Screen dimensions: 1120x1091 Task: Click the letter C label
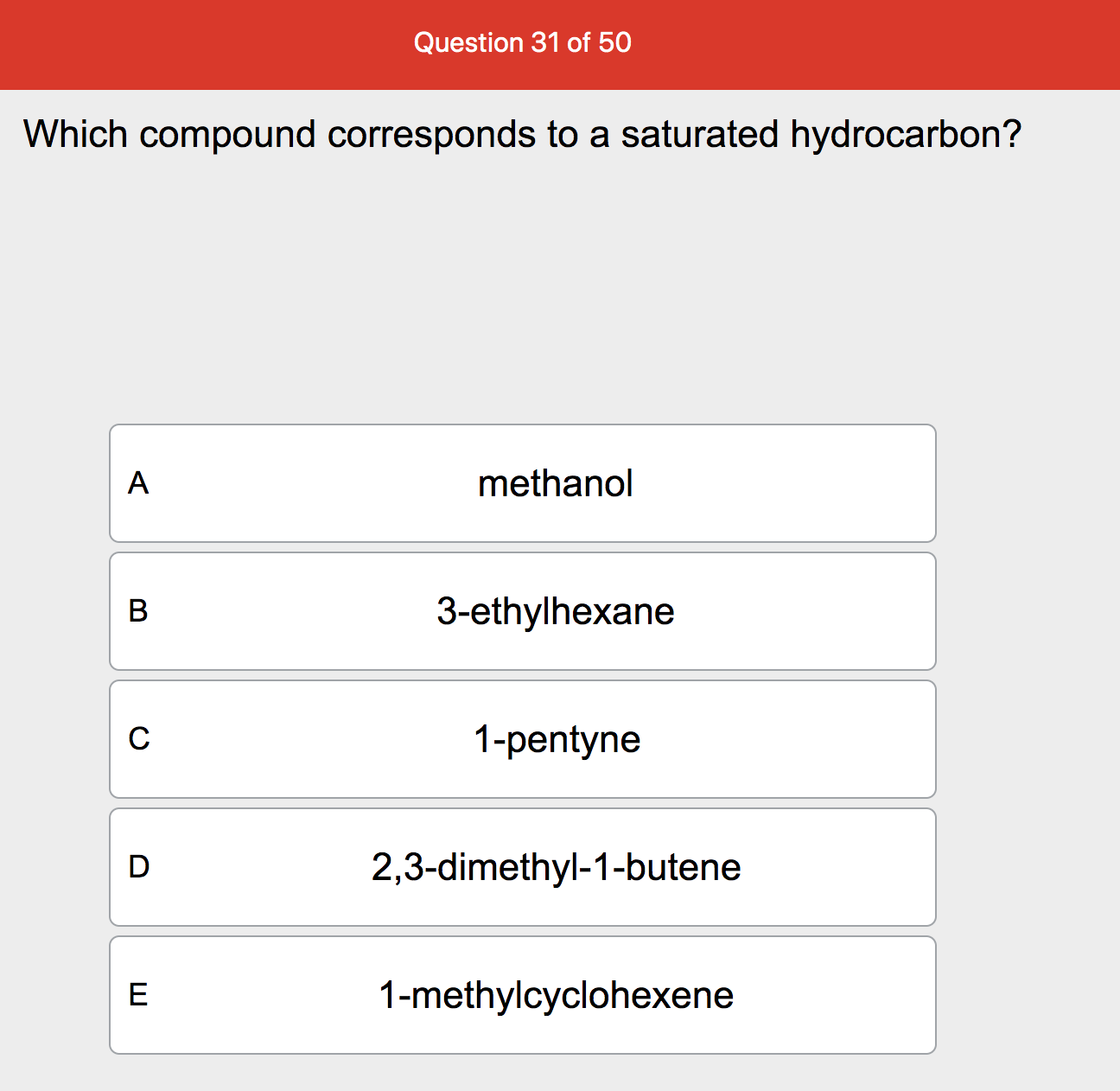[x=138, y=739]
